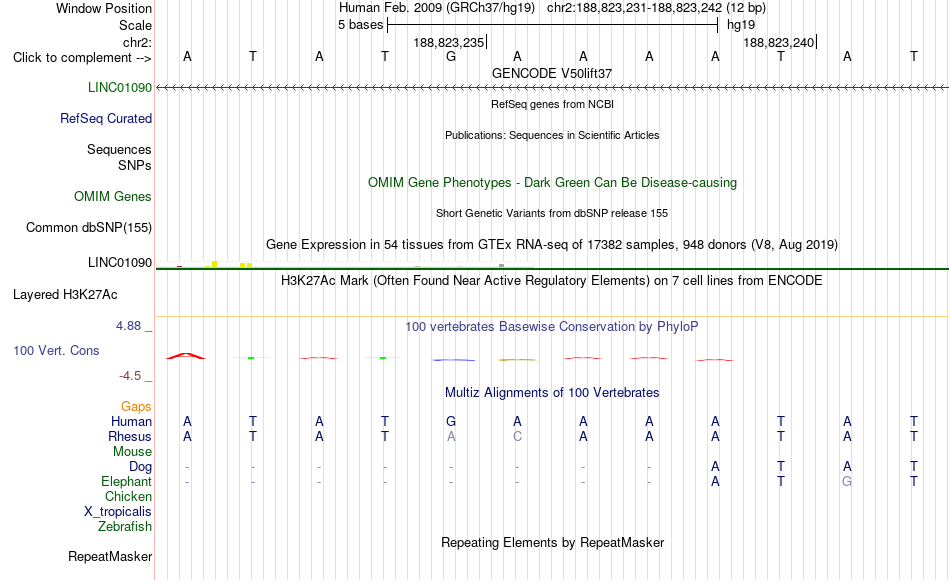The image size is (950, 580).
Task: Open the RefSeq Curated track label
Action: pos(106,118)
